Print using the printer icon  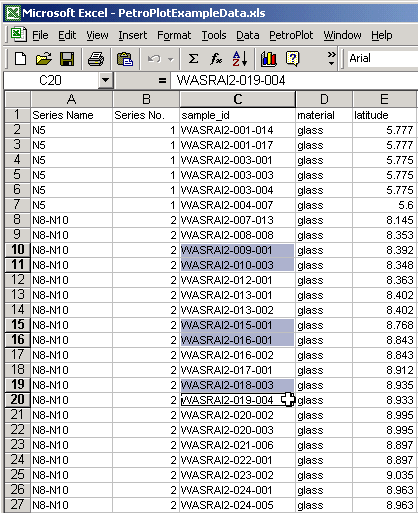point(96,59)
